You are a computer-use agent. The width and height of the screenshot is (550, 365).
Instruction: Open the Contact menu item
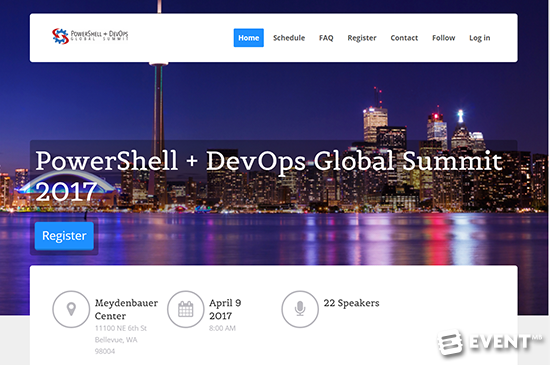click(x=404, y=38)
